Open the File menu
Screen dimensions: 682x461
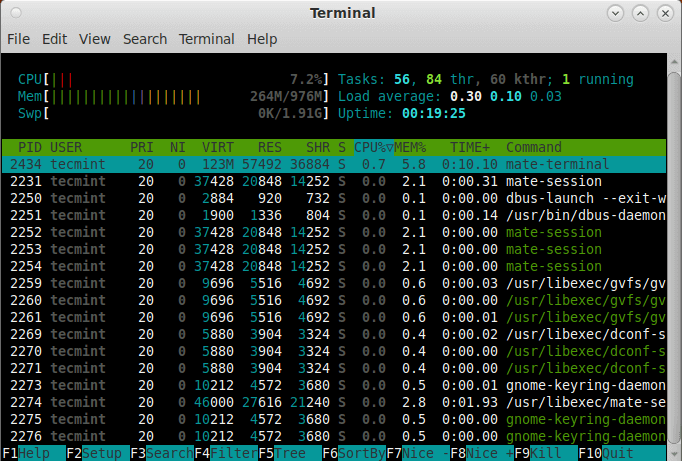(x=18, y=39)
